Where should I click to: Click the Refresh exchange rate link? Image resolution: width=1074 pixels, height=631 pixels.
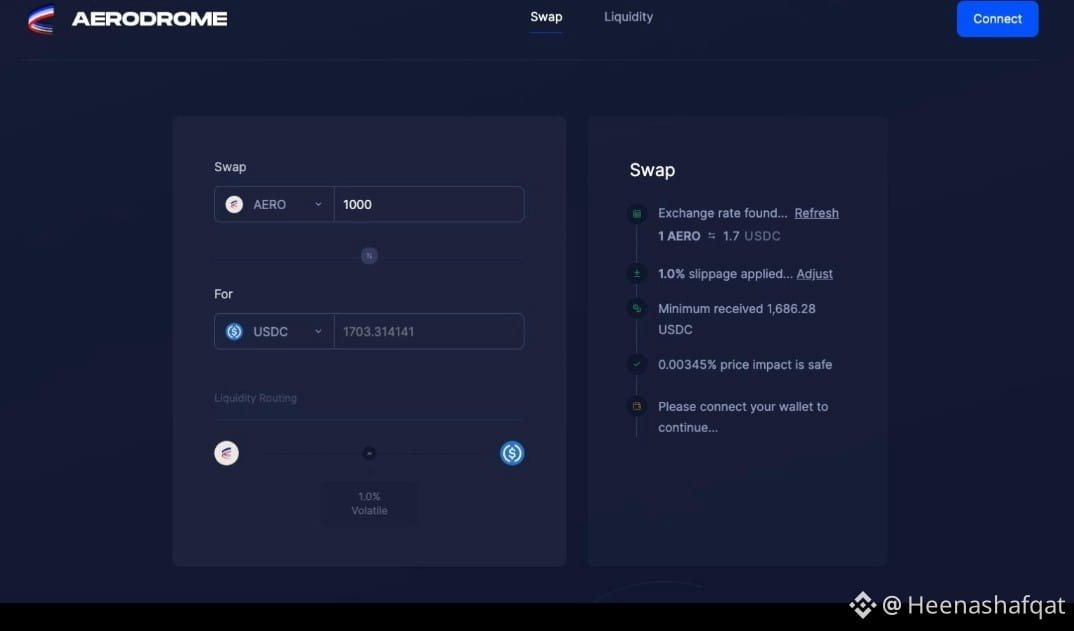click(816, 213)
